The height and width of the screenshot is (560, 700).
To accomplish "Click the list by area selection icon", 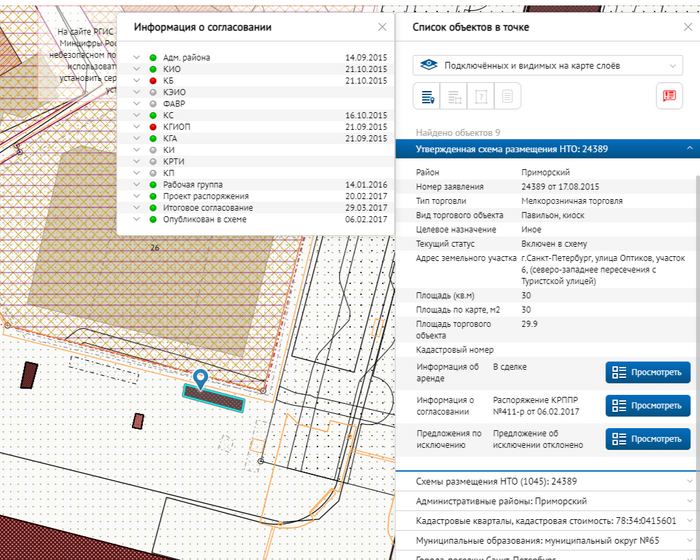I will (454, 97).
